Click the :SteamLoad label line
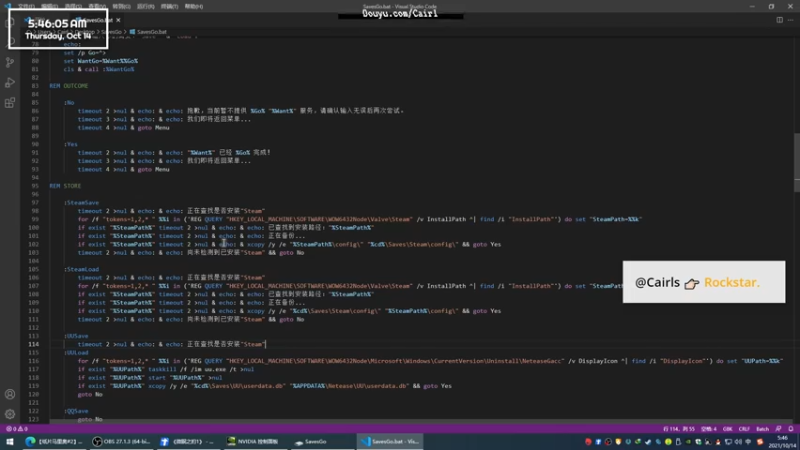 tap(82, 269)
